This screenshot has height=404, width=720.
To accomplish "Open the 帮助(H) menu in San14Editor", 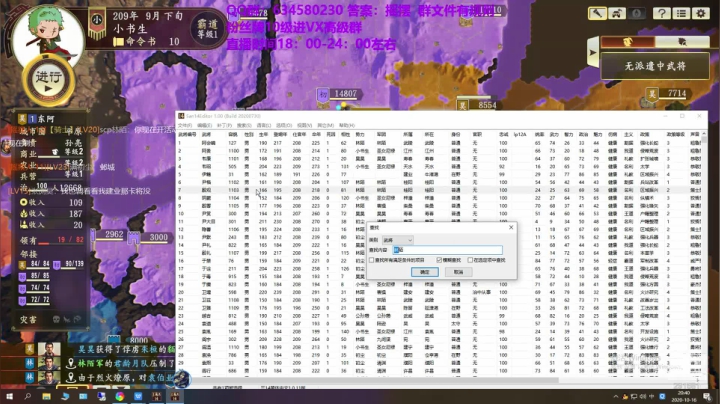I will point(347,125).
